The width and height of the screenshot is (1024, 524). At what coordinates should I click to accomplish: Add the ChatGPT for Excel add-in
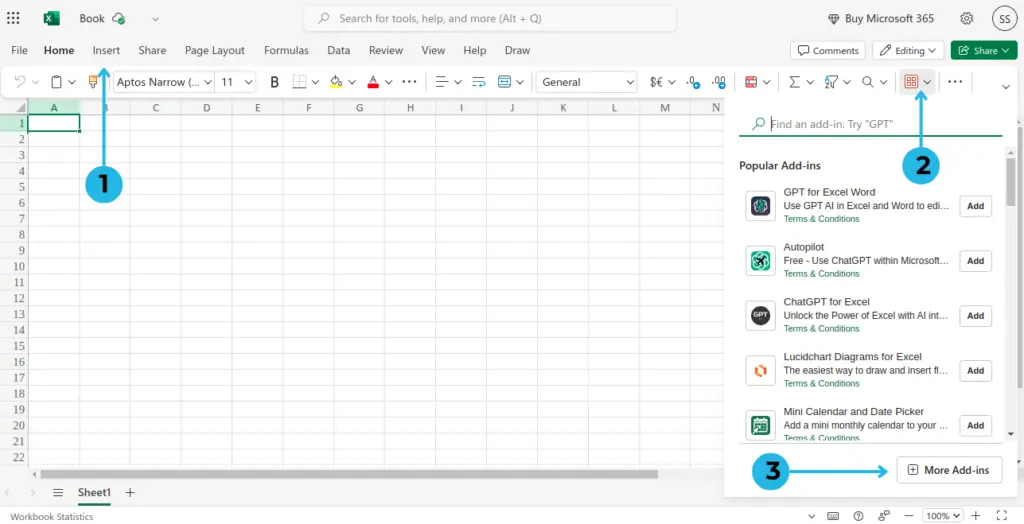coord(976,316)
